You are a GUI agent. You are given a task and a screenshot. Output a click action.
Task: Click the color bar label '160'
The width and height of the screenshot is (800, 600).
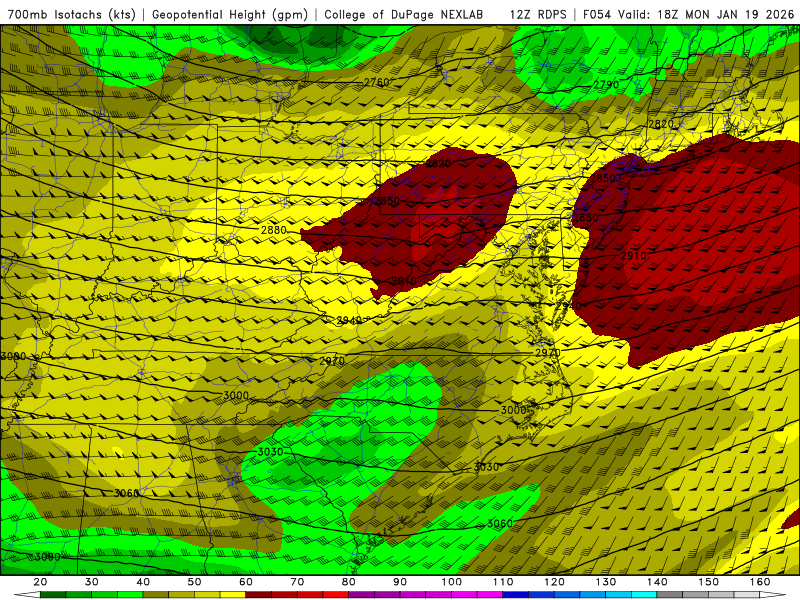760,582
